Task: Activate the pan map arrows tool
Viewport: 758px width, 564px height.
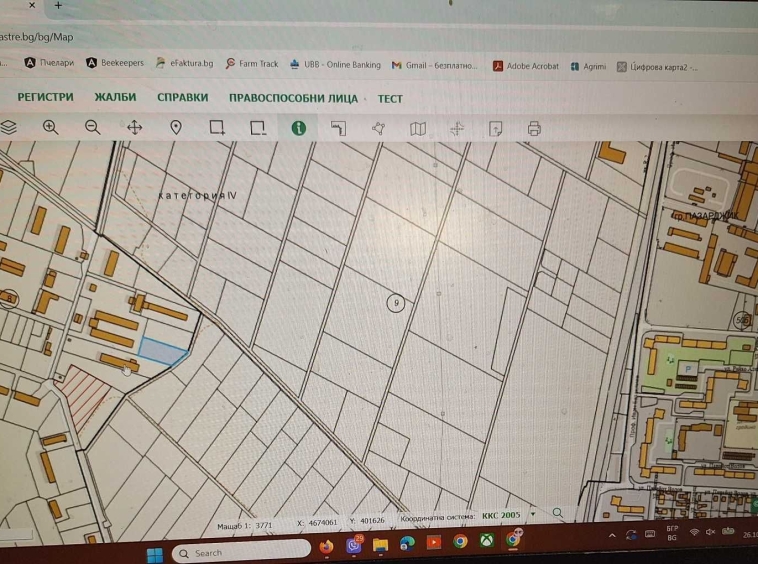Action: [x=134, y=128]
